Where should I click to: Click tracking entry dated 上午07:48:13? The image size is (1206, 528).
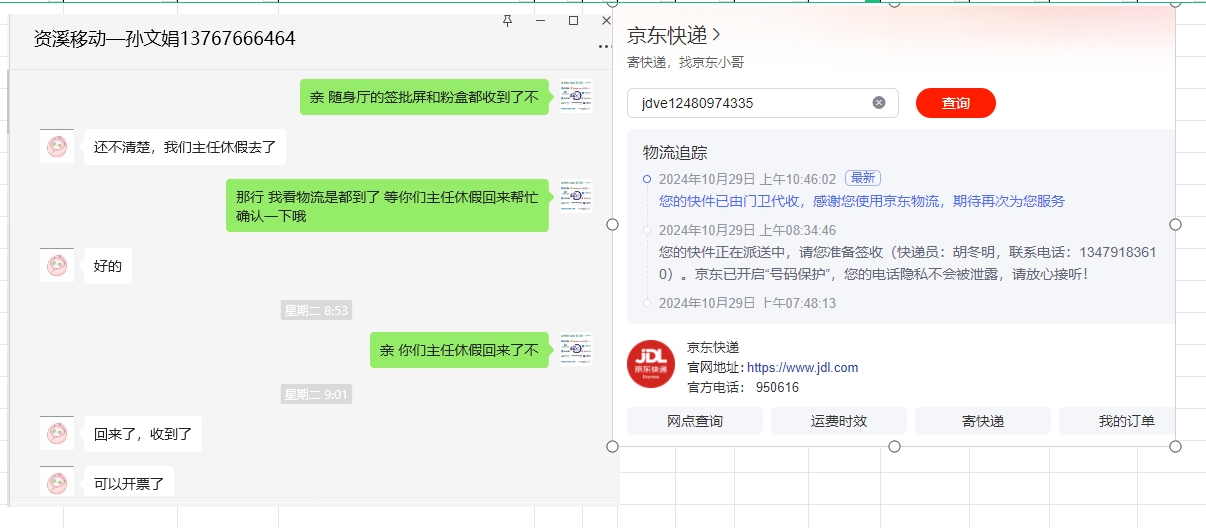pyautogui.click(x=747, y=303)
